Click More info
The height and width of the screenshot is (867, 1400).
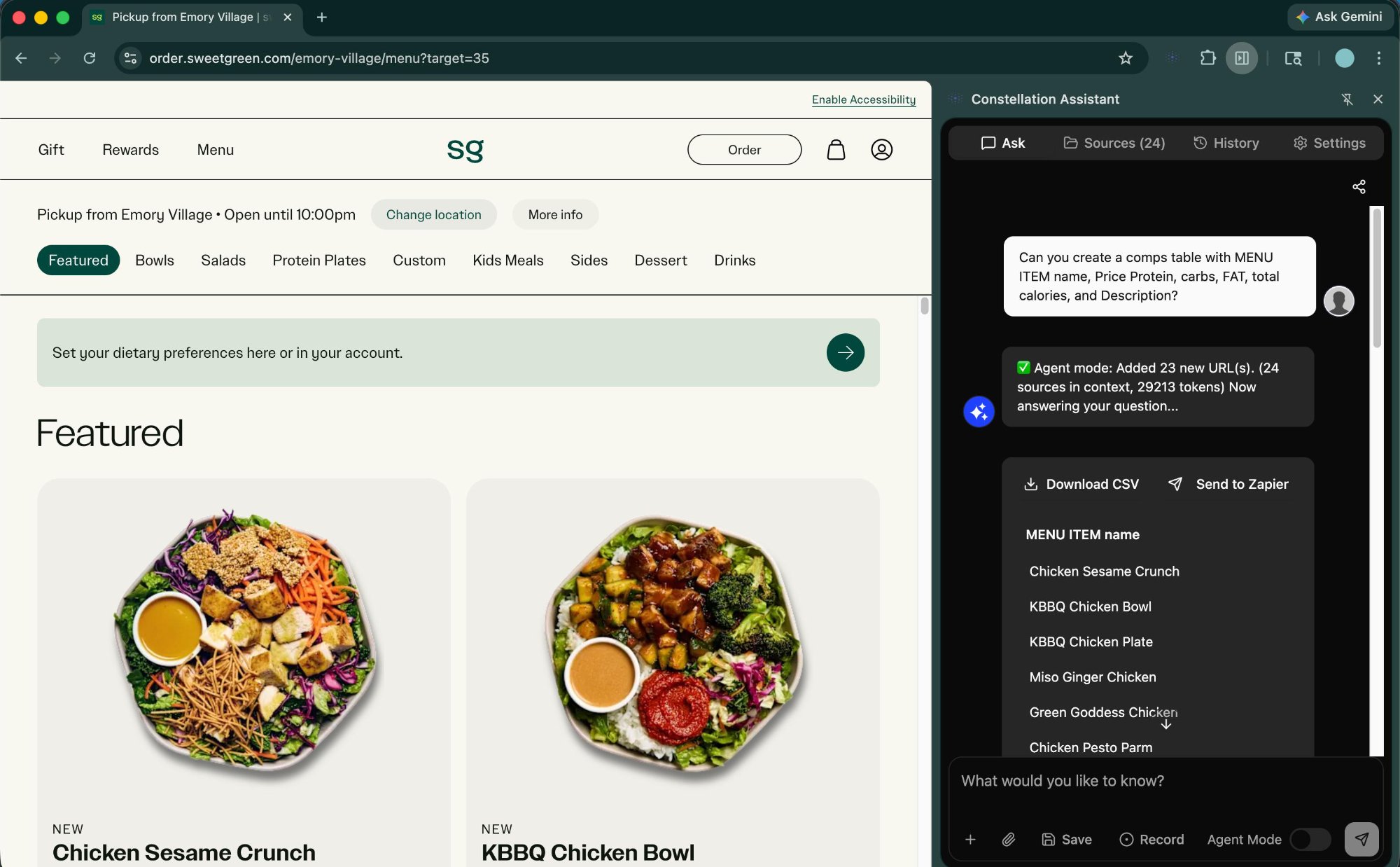555,214
